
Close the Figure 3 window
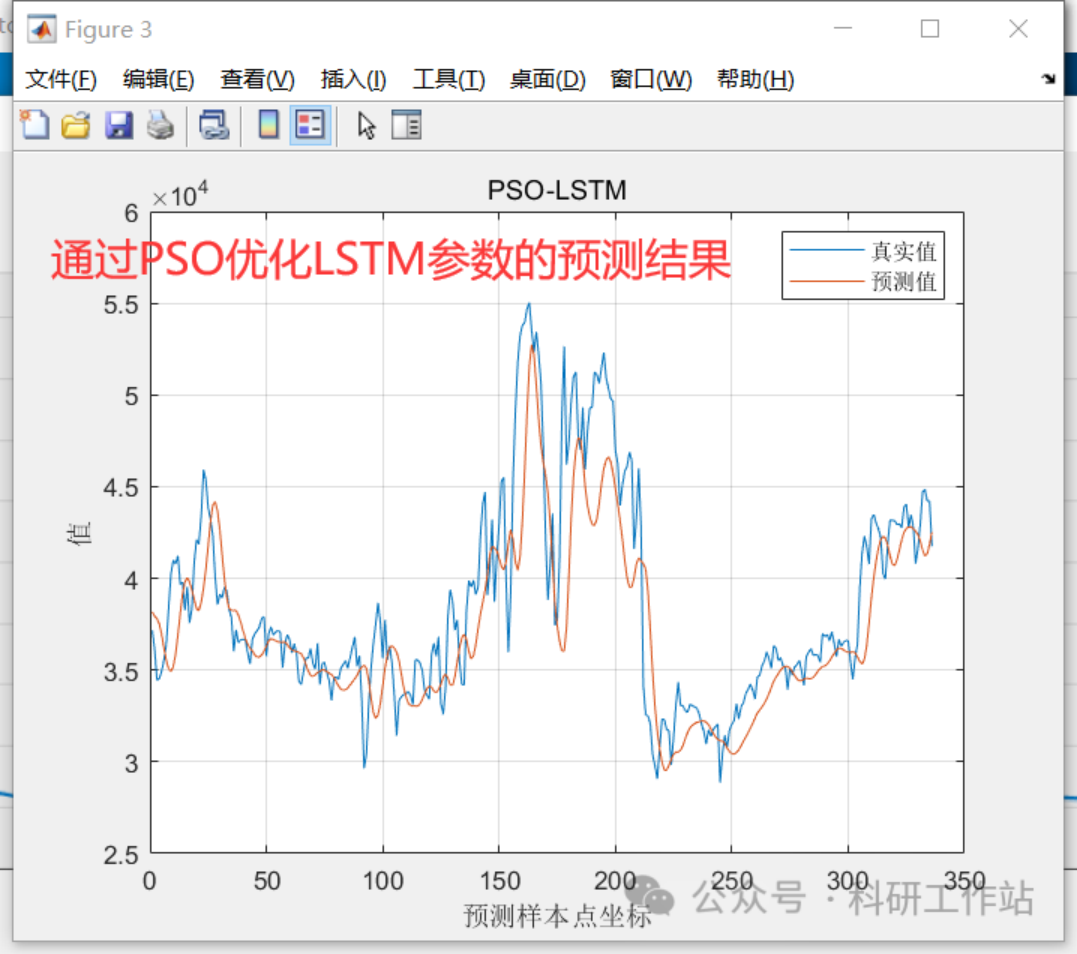point(1018,29)
